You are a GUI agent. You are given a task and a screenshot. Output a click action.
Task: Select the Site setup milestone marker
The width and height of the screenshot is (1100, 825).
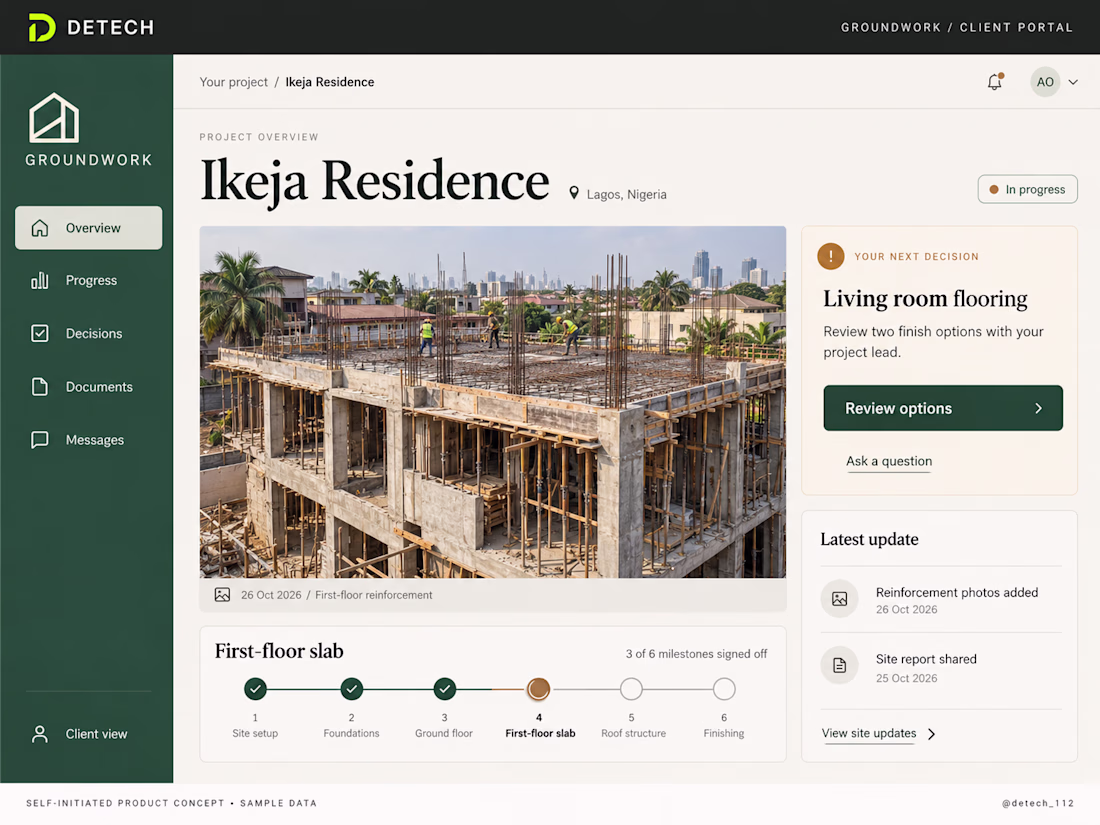255,689
